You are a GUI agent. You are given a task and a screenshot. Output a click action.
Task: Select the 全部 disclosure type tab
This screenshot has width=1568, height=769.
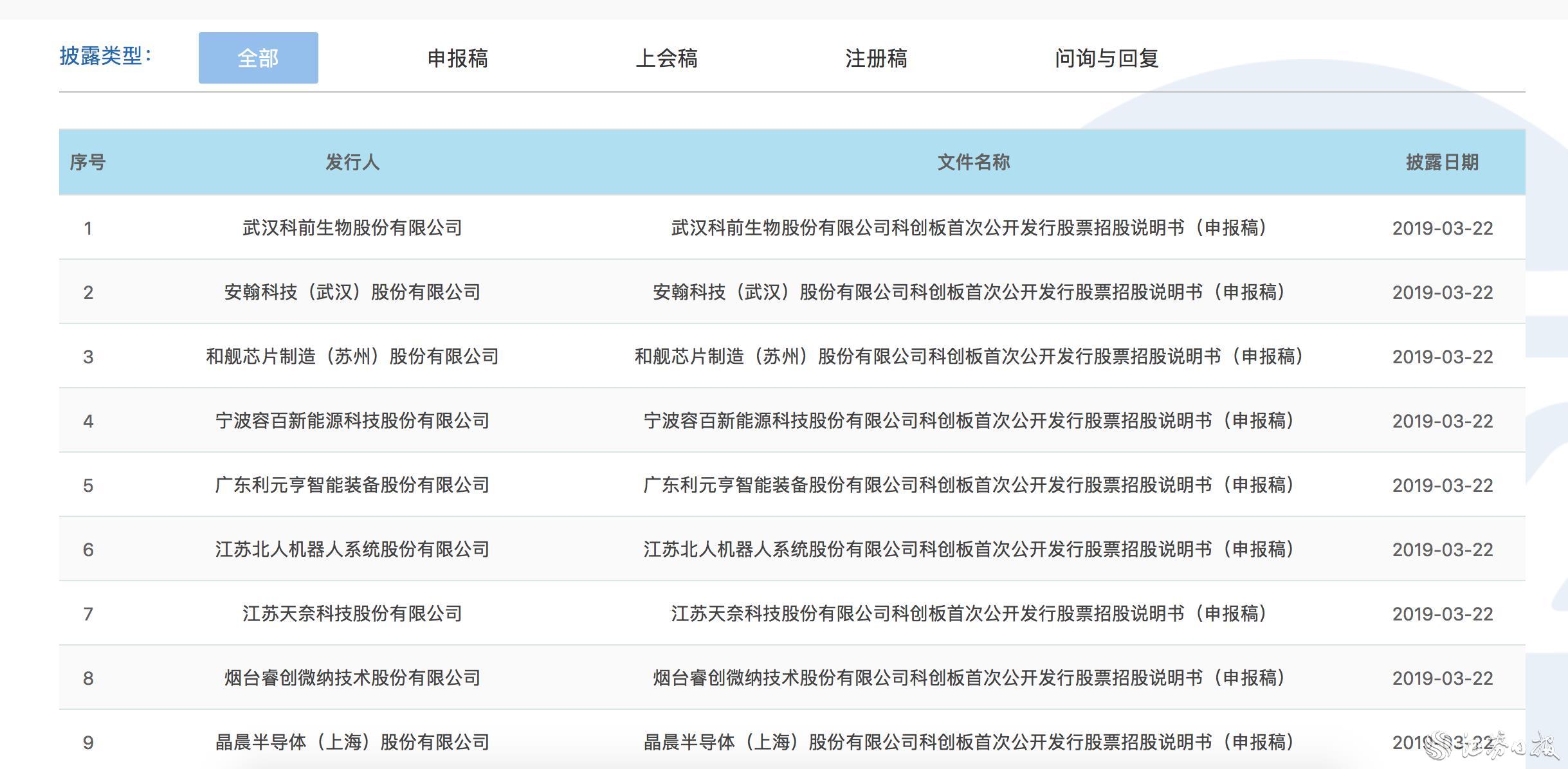click(258, 58)
